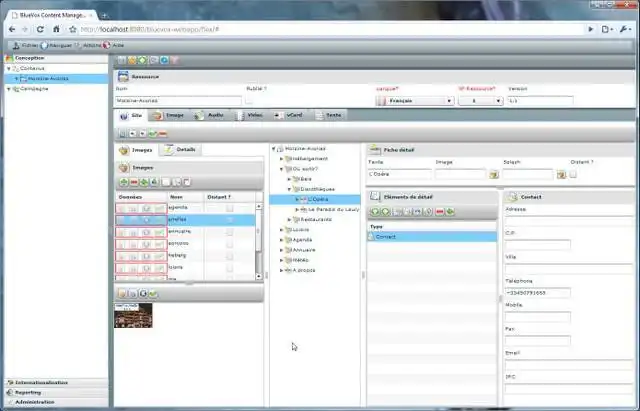Screen dimensions: 640x411
Task: Open the Reporting panel
Action: (56, 393)
